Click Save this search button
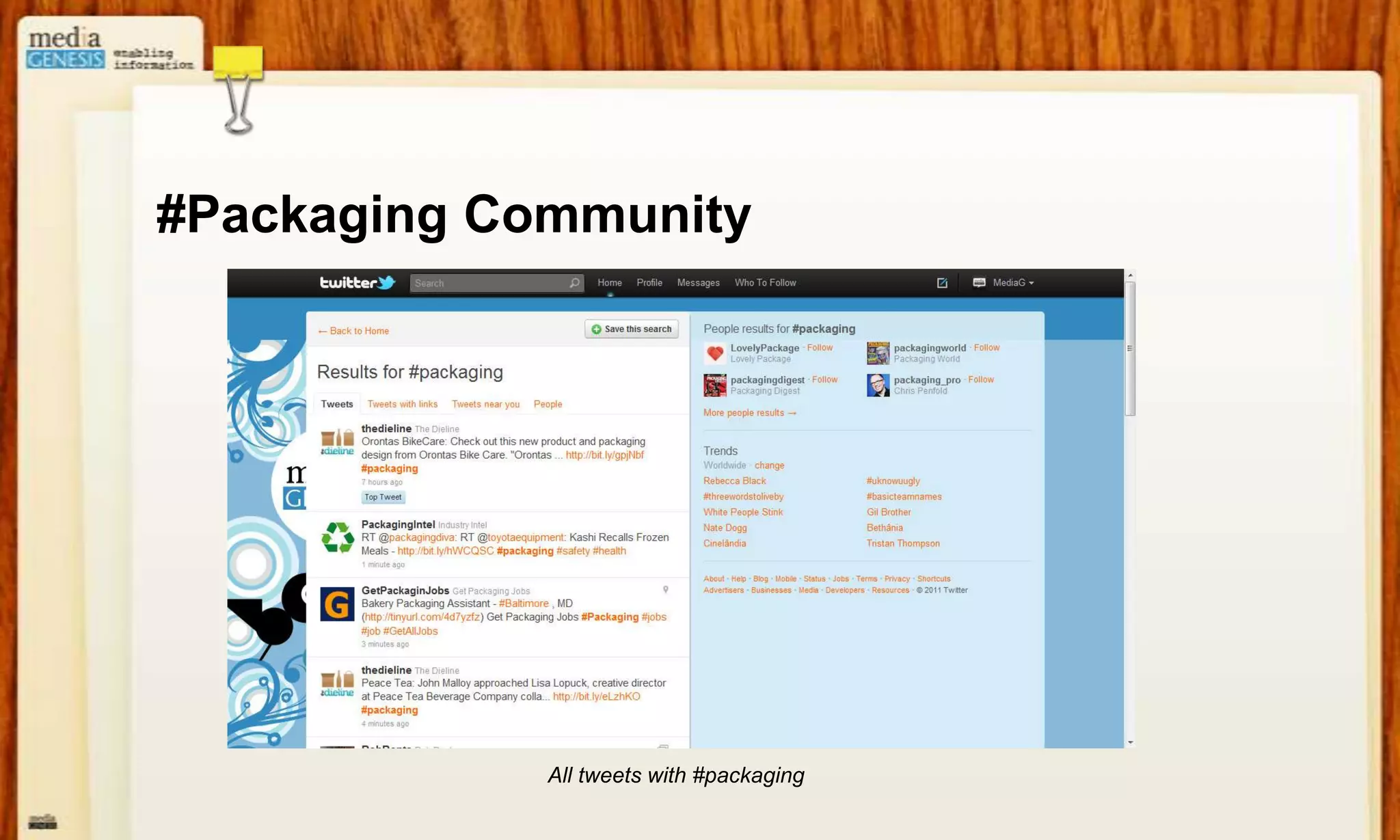This screenshot has height=840, width=1400. (x=632, y=329)
